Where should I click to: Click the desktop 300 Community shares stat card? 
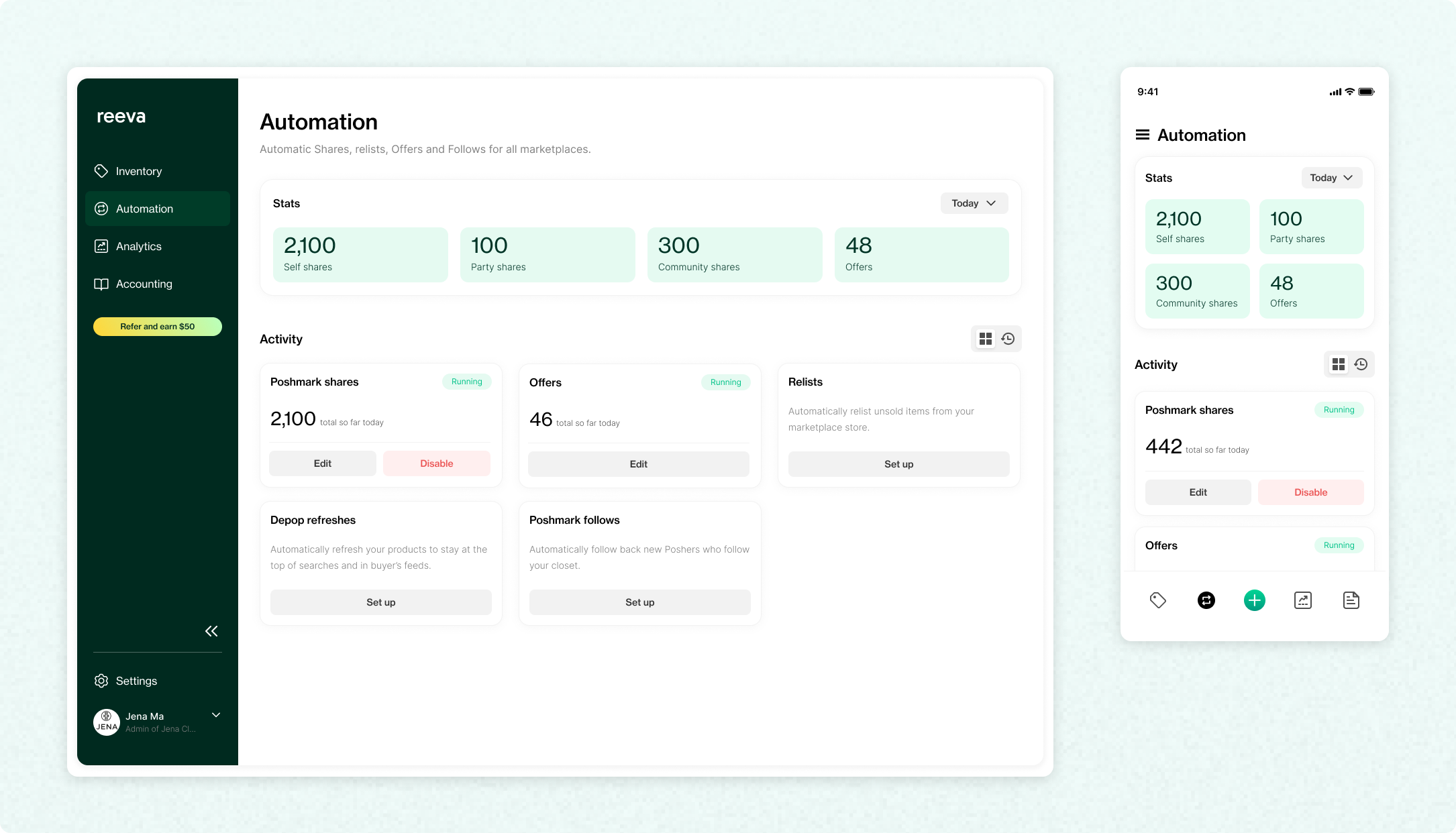point(735,255)
